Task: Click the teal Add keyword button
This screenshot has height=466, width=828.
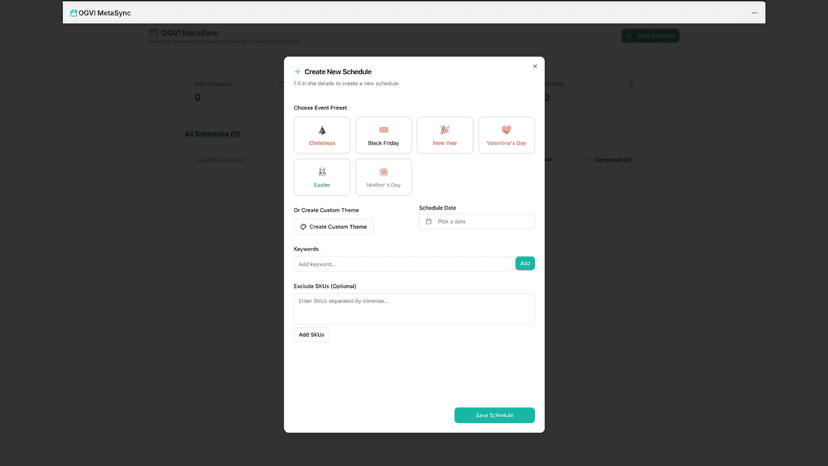Action: (x=525, y=263)
